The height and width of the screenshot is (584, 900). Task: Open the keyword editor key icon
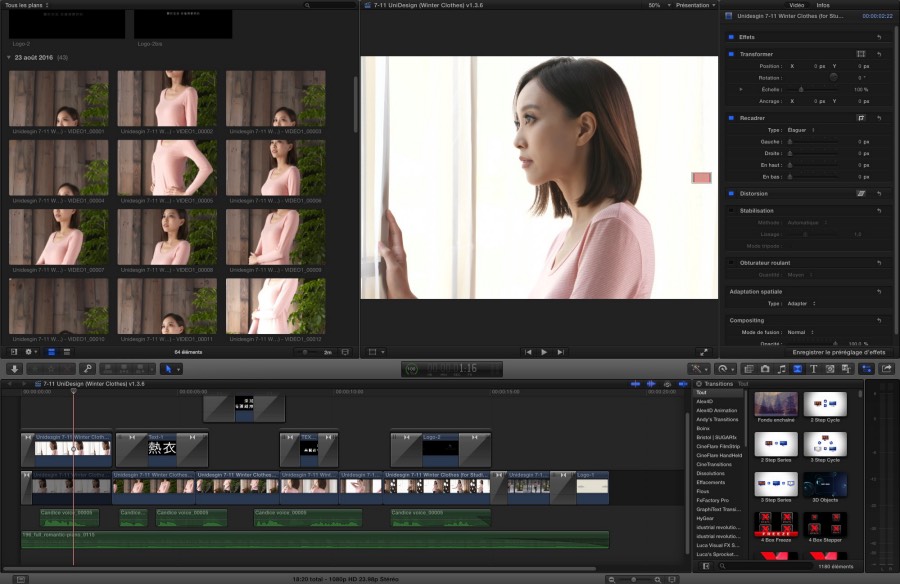click(87, 369)
